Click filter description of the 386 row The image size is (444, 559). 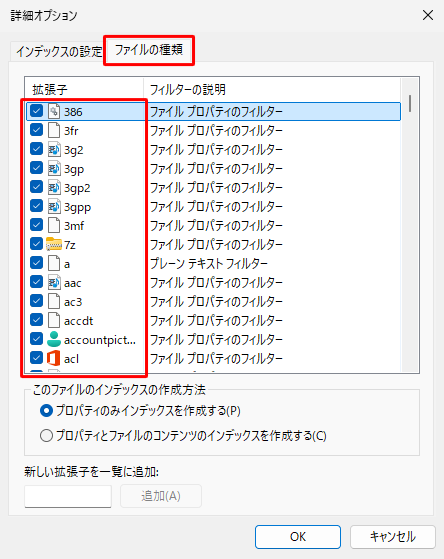click(x=216, y=112)
